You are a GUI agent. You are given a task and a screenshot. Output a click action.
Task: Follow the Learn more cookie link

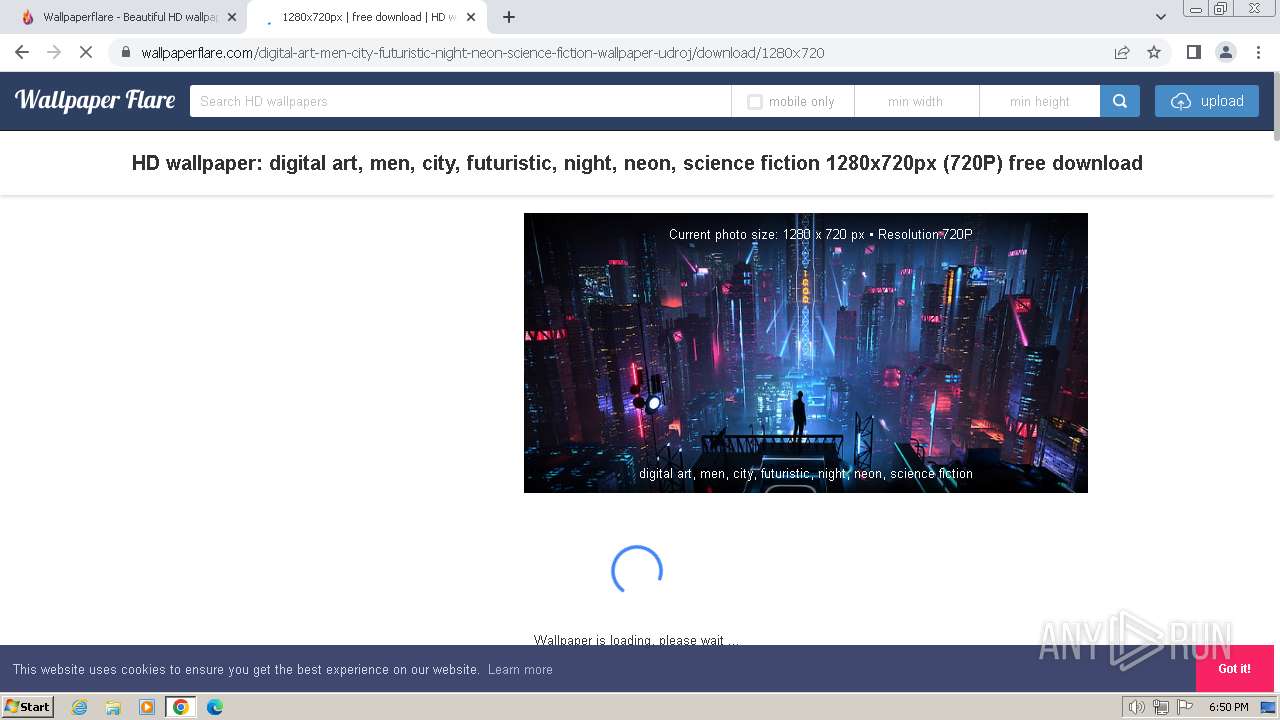pos(520,669)
